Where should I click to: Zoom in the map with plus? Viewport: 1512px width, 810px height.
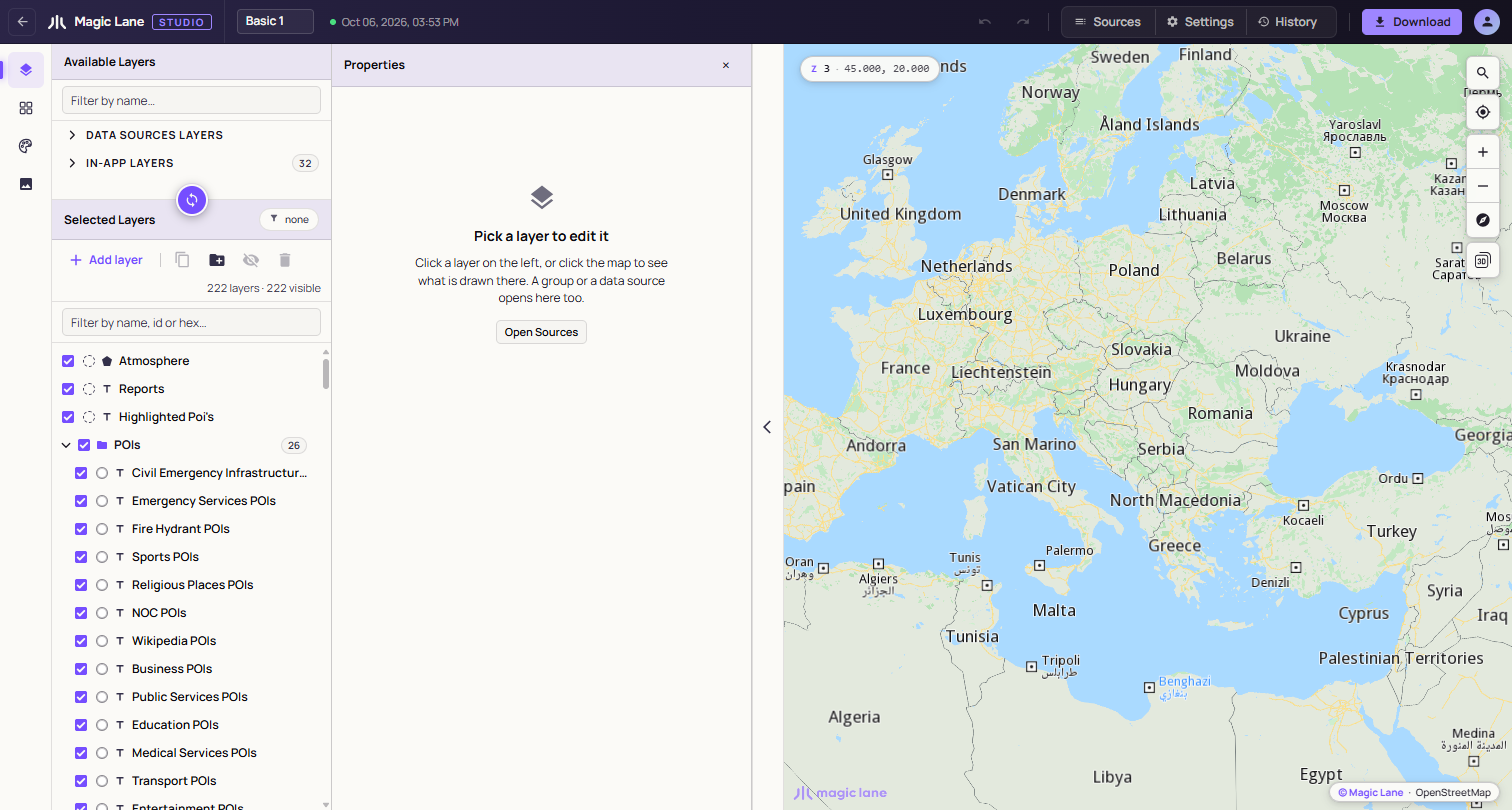pos(1483,153)
